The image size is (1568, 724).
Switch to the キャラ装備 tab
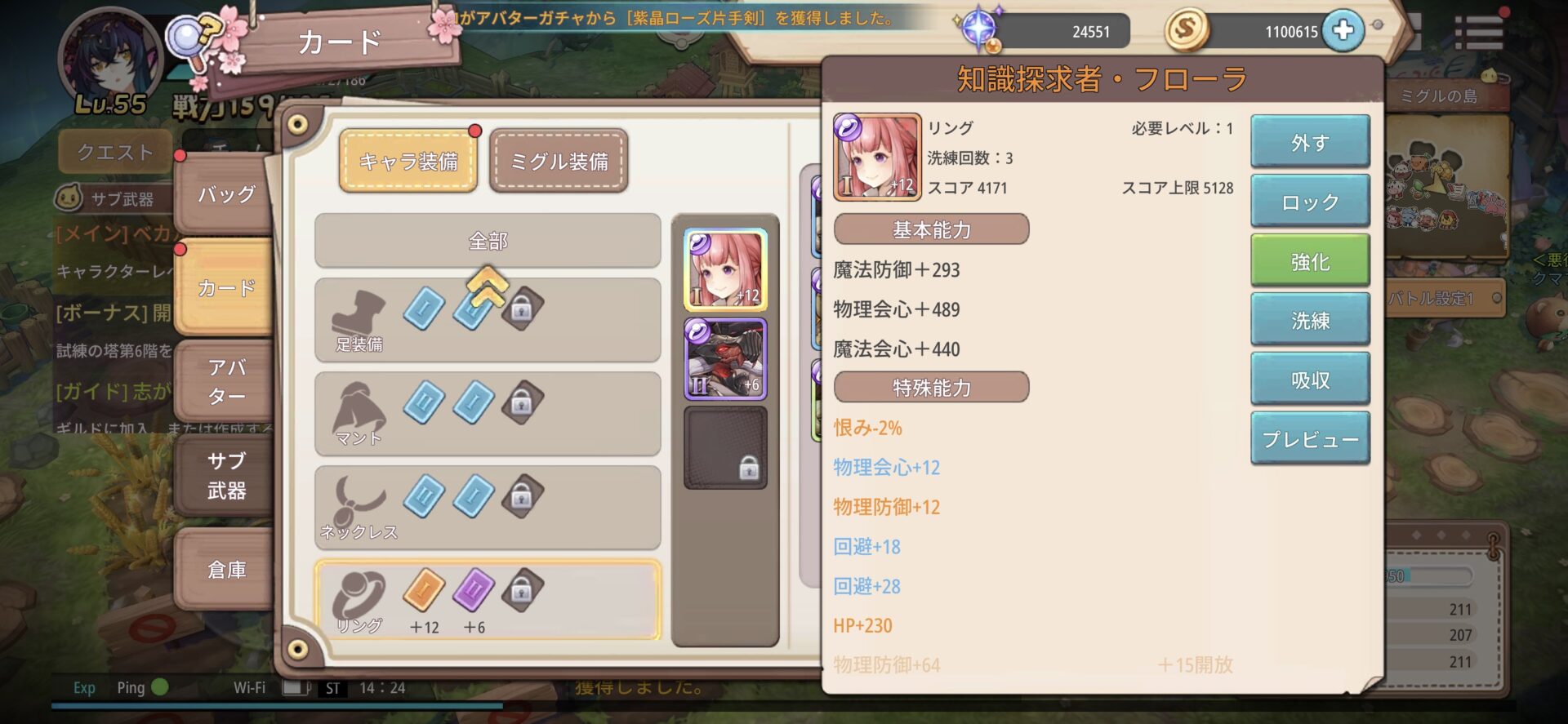click(408, 161)
